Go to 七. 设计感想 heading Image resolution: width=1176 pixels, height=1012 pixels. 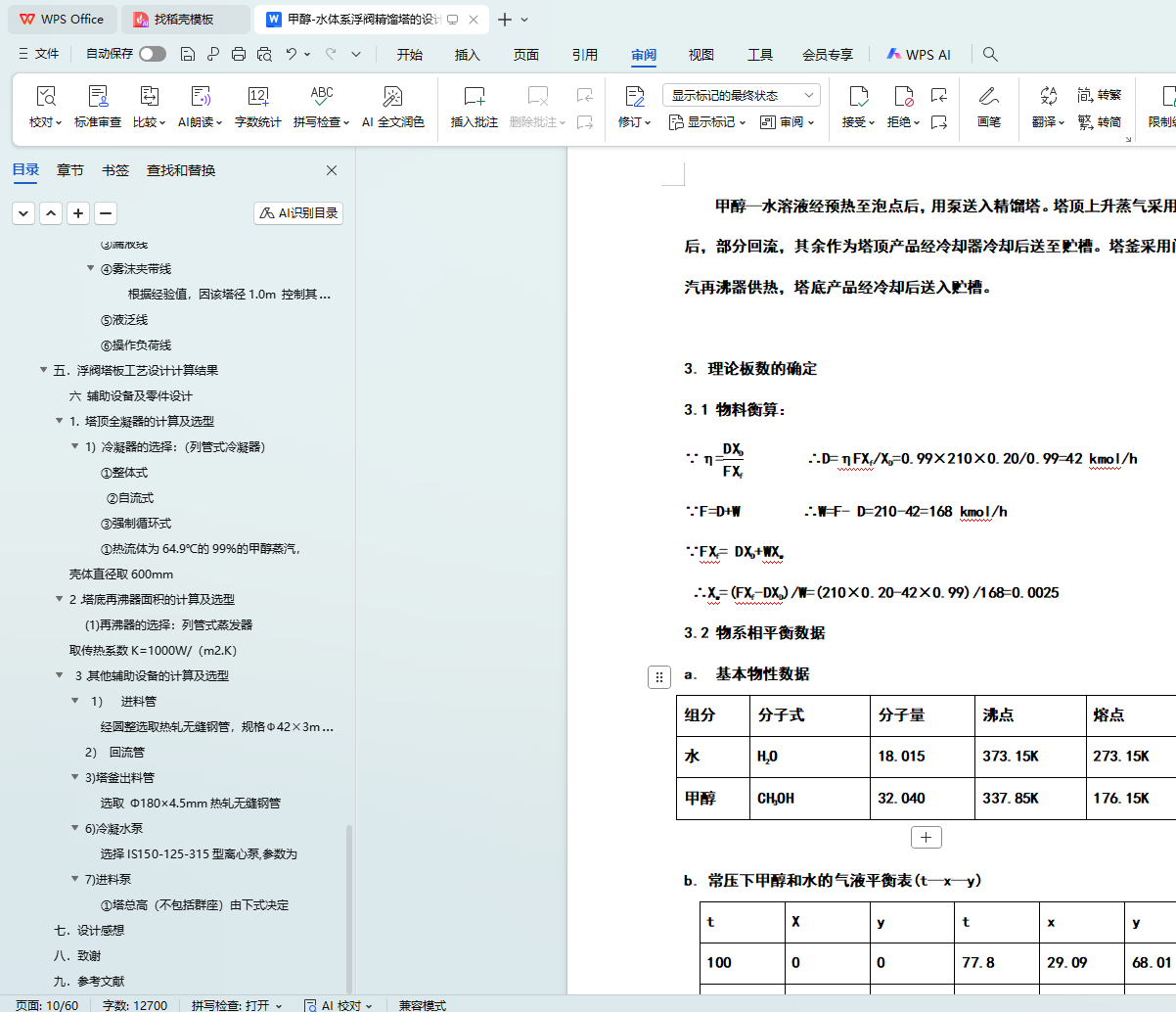pyautogui.click(x=89, y=930)
